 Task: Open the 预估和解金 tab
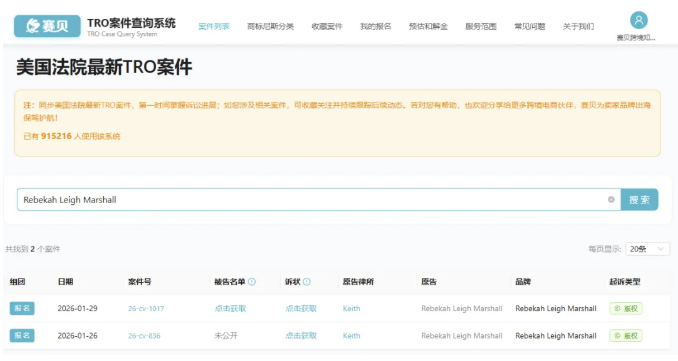point(428,26)
